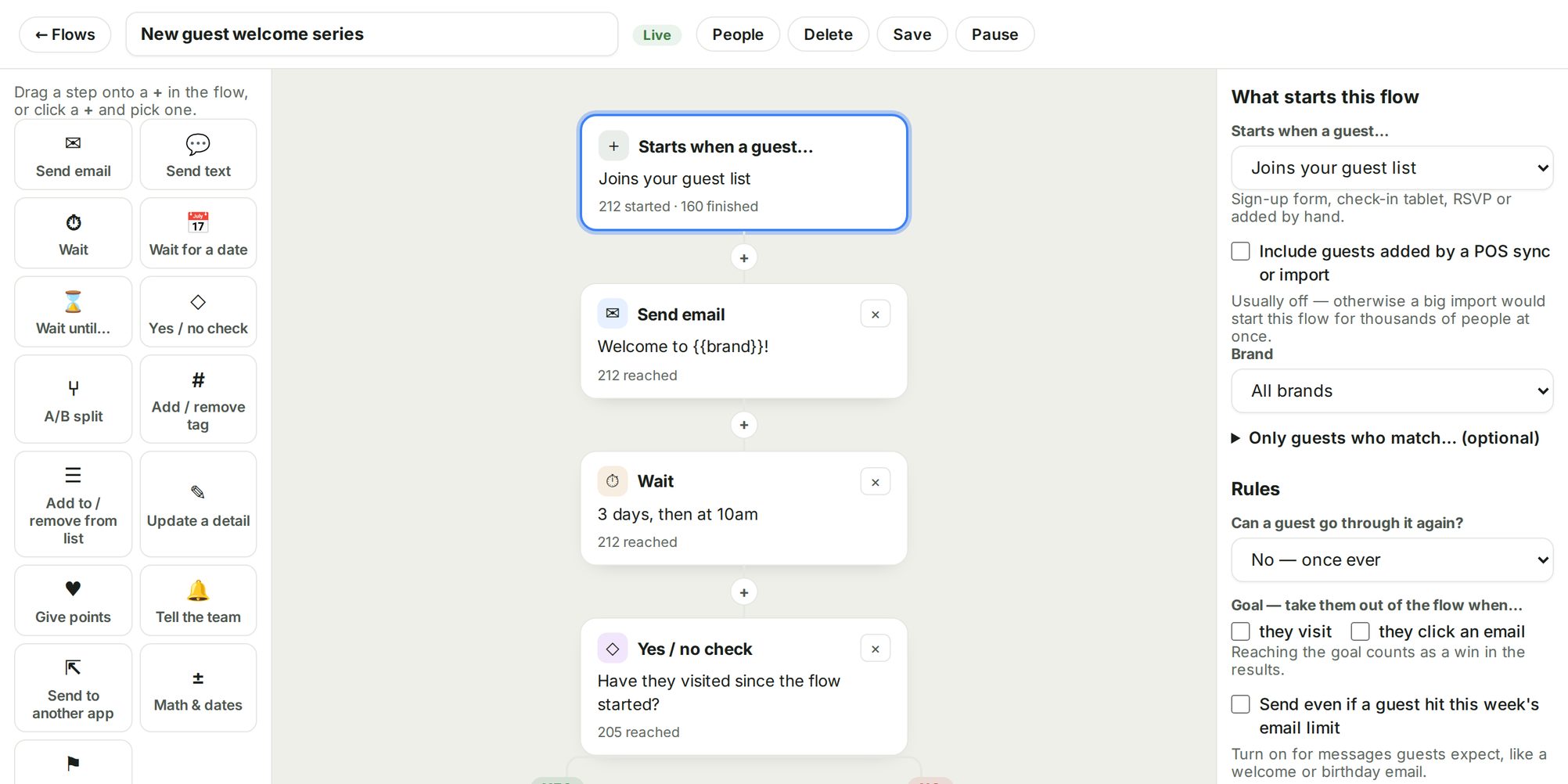Open the 'Joins your guest list' trigger dropdown
The height and width of the screenshot is (784, 1568).
(1392, 168)
